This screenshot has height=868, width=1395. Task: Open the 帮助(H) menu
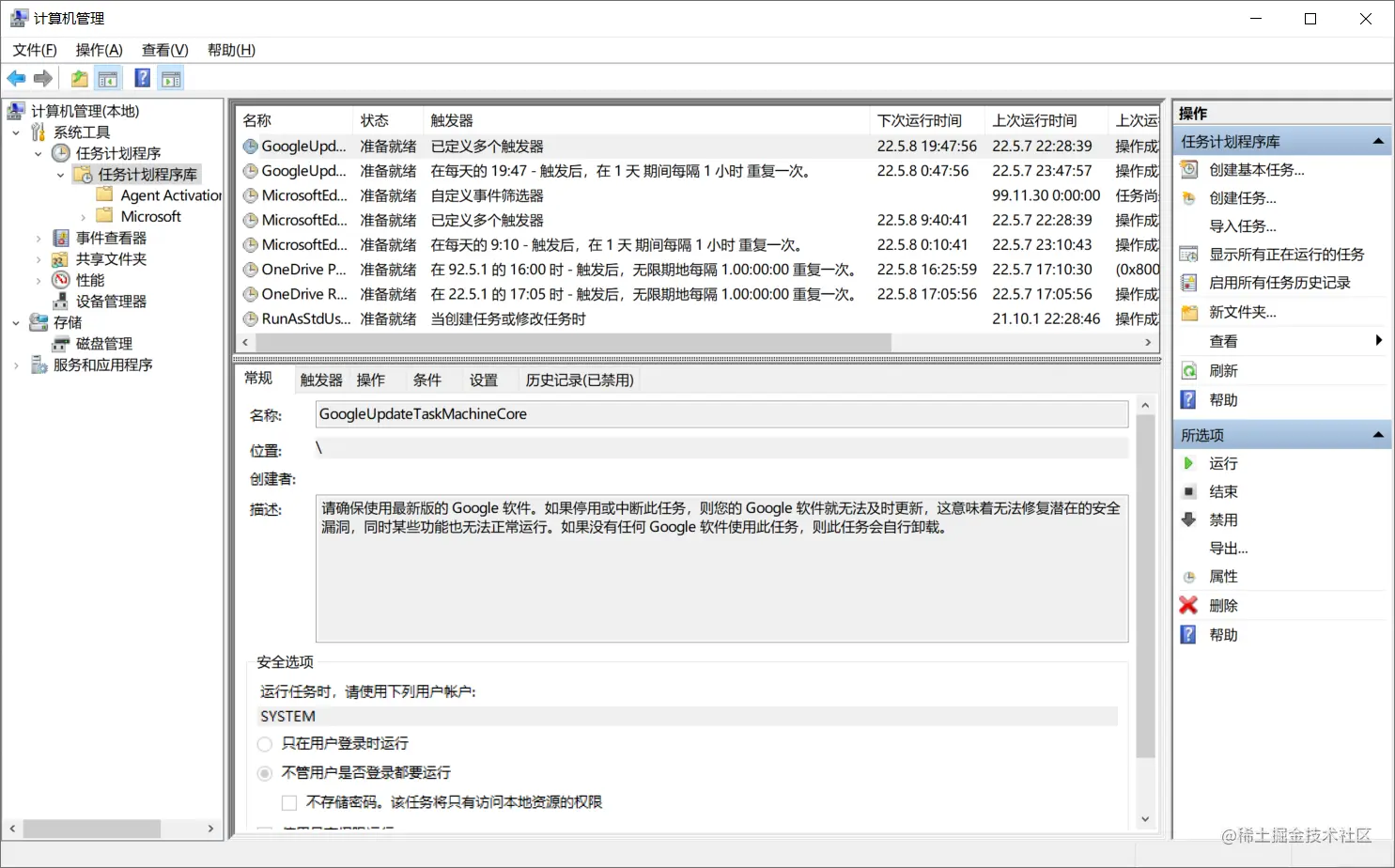click(x=231, y=50)
